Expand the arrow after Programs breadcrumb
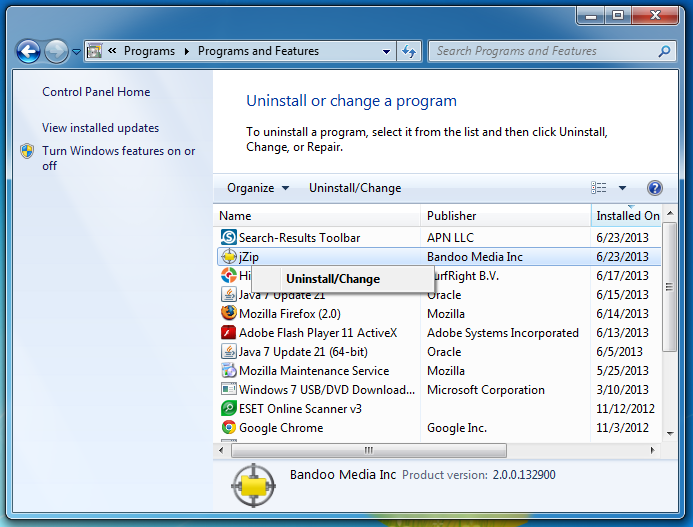 pyautogui.click(x=187, y=51)
